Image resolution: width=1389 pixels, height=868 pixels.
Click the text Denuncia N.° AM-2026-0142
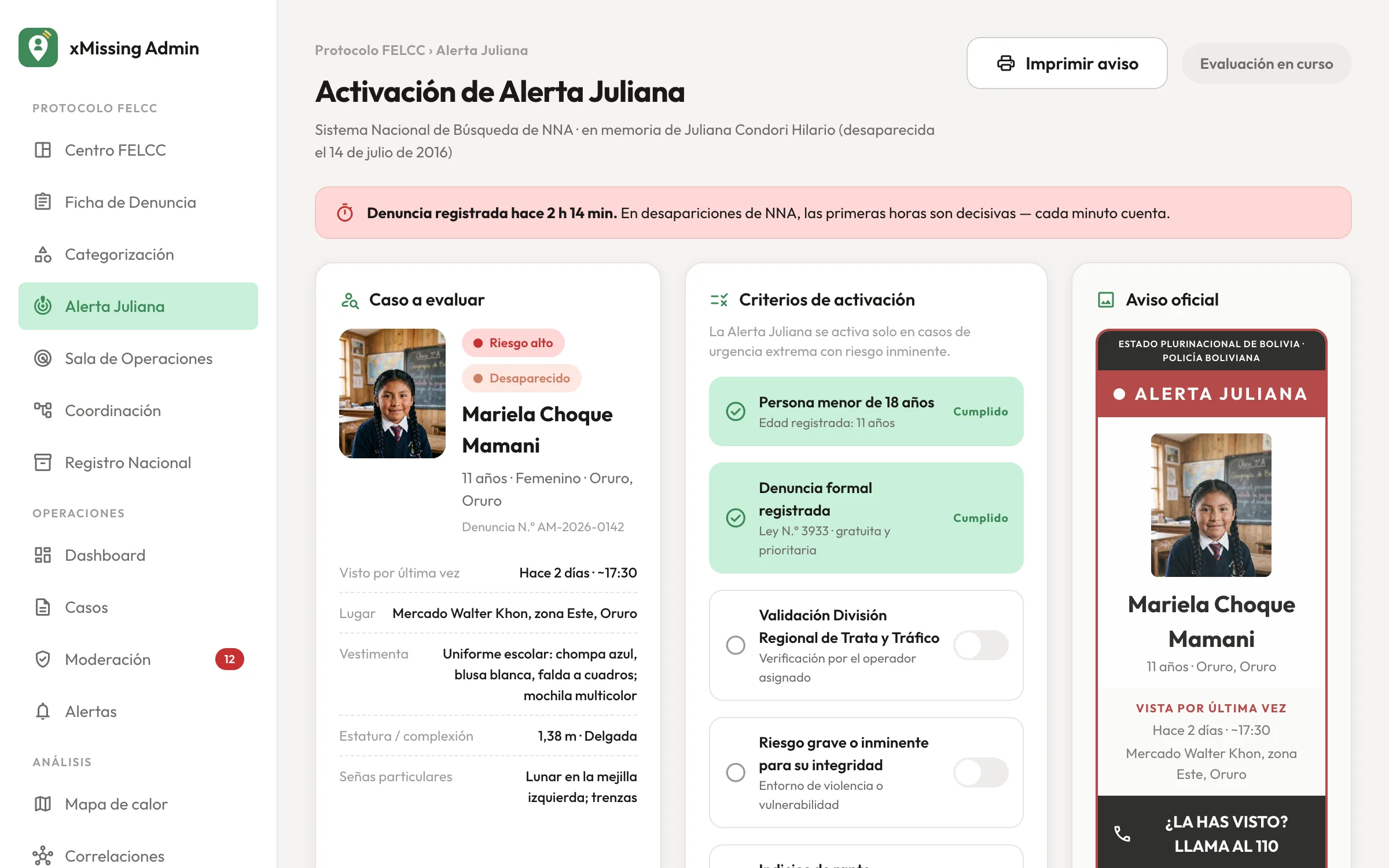click(x=543, y=527)
